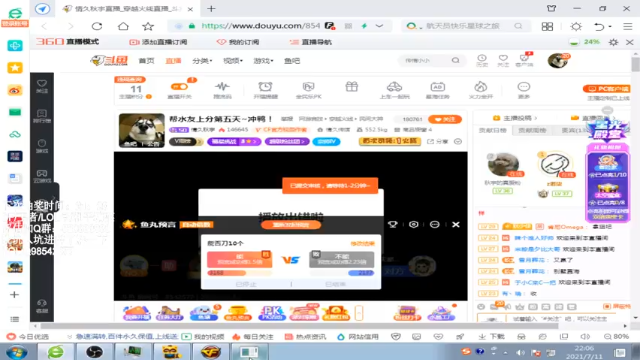Reload the Douyu page

(x=97, y=26)
